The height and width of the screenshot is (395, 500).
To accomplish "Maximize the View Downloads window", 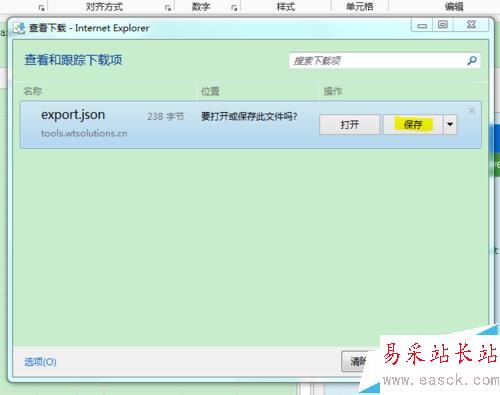I will click(x=443, y=25).
